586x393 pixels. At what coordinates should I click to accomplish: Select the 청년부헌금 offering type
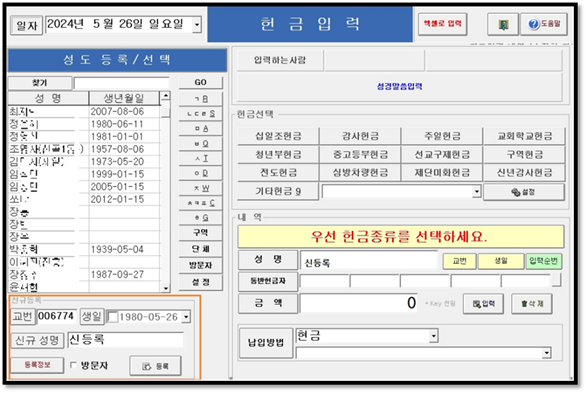[x=278, y=154]
